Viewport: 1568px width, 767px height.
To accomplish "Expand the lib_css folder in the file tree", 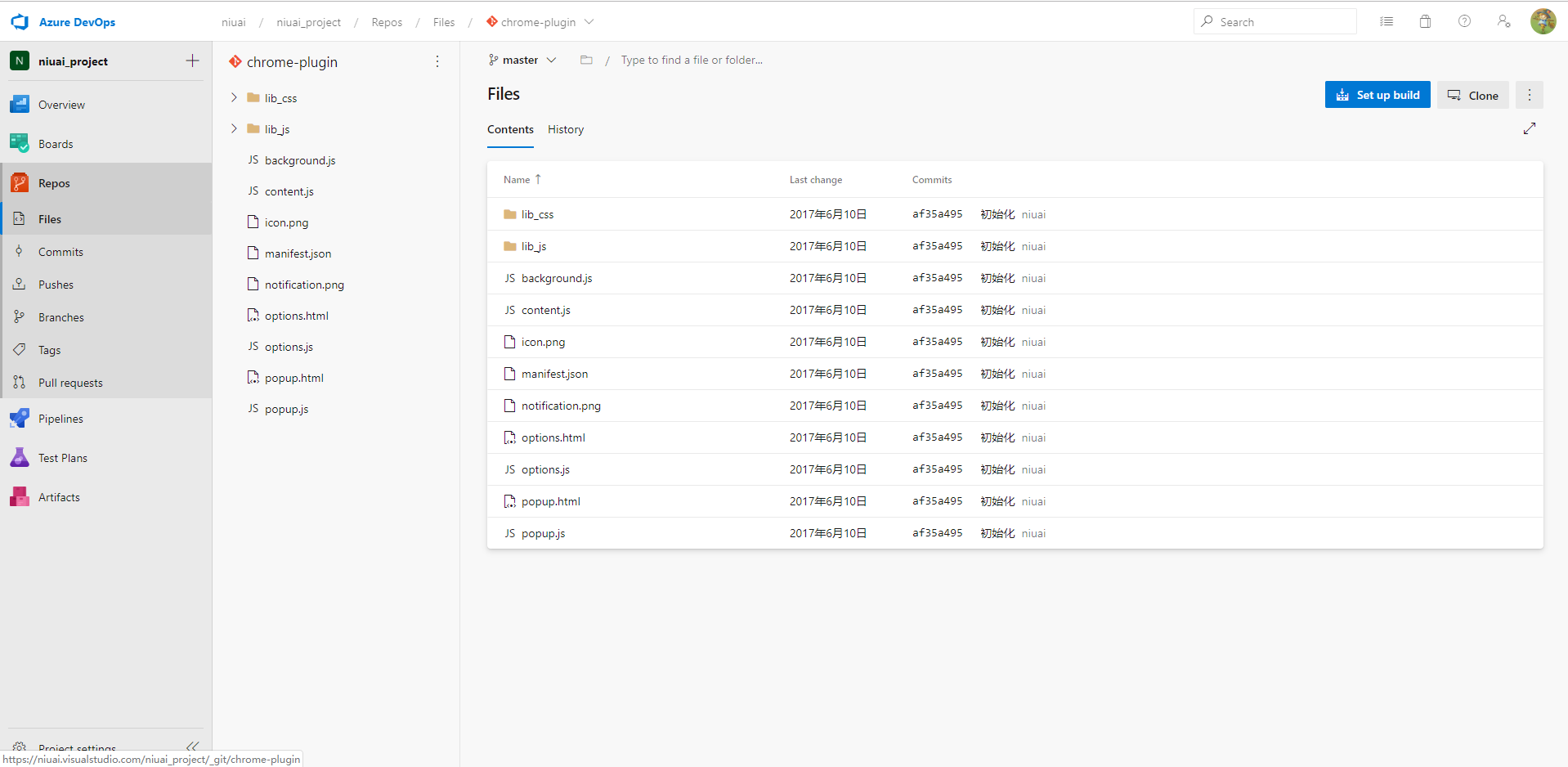I will (x=235, y=97).
